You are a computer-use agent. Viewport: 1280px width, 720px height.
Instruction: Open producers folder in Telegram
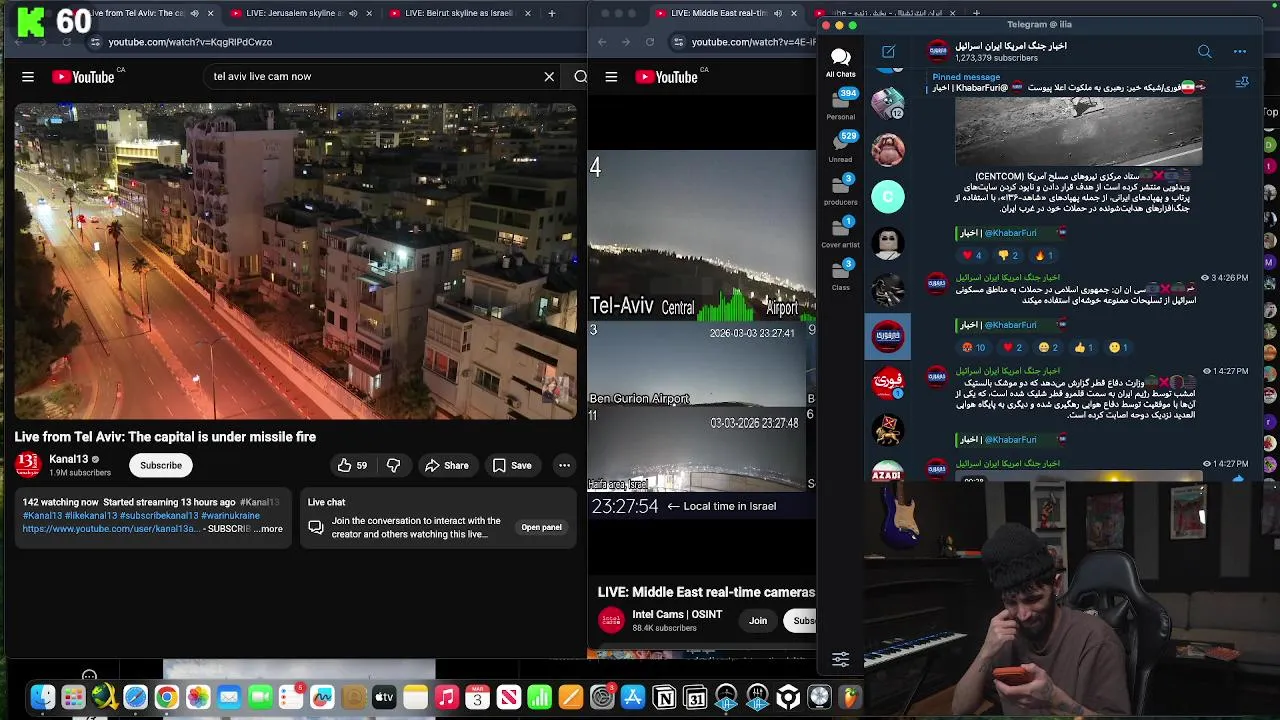[x=840, y=190]
